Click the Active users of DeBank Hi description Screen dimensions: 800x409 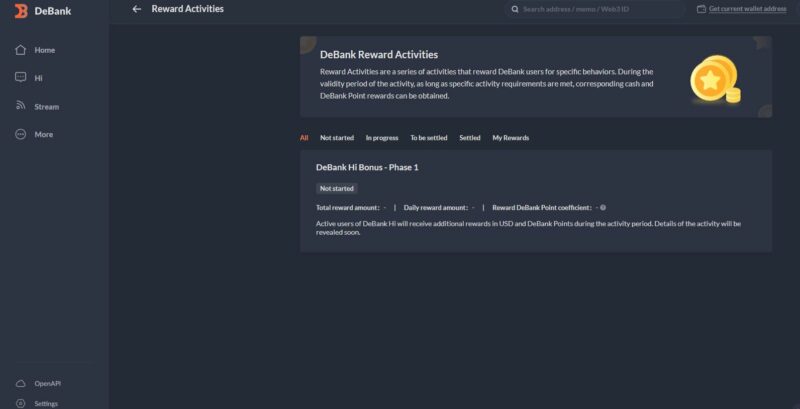pyautogui.click(x=528, y=228)
